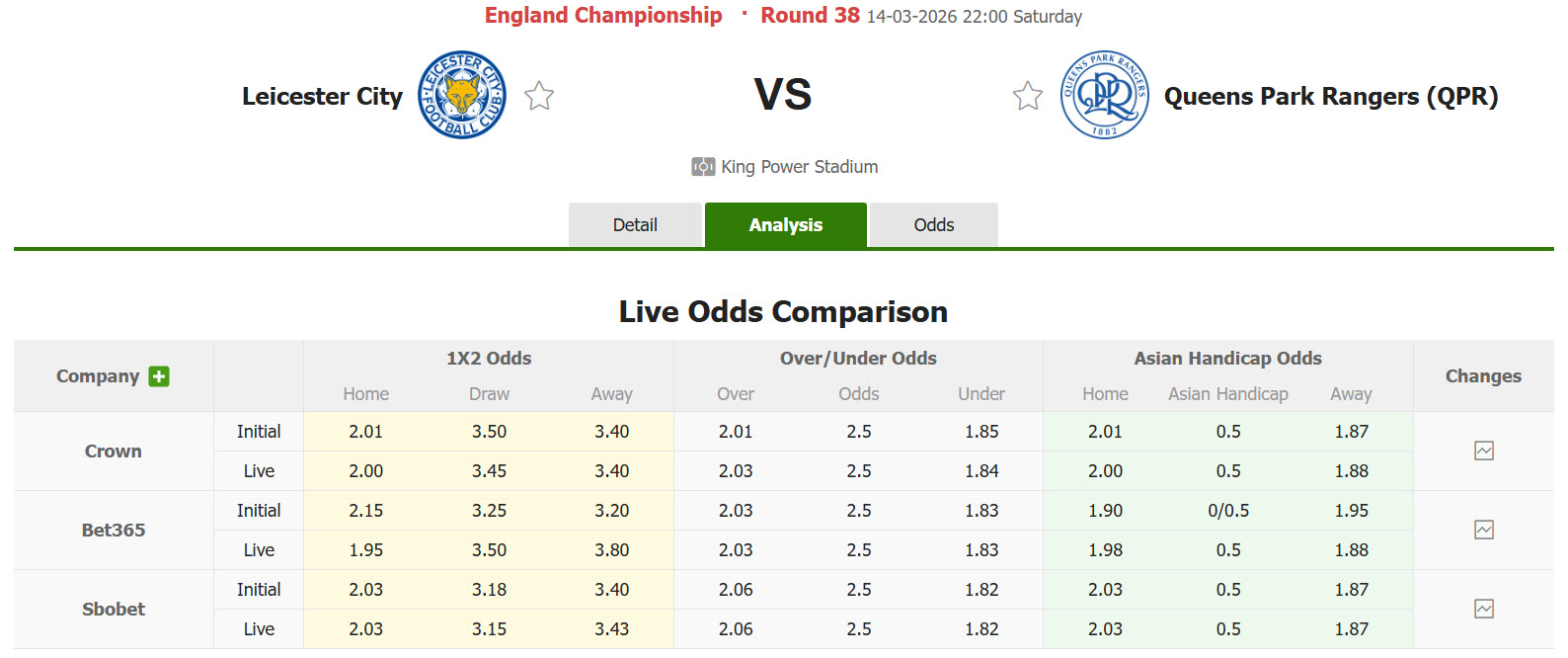1568x658 pixels.
Task: Expand Bet365 bookmaker odds details
Action: click(x=112, y=530)
